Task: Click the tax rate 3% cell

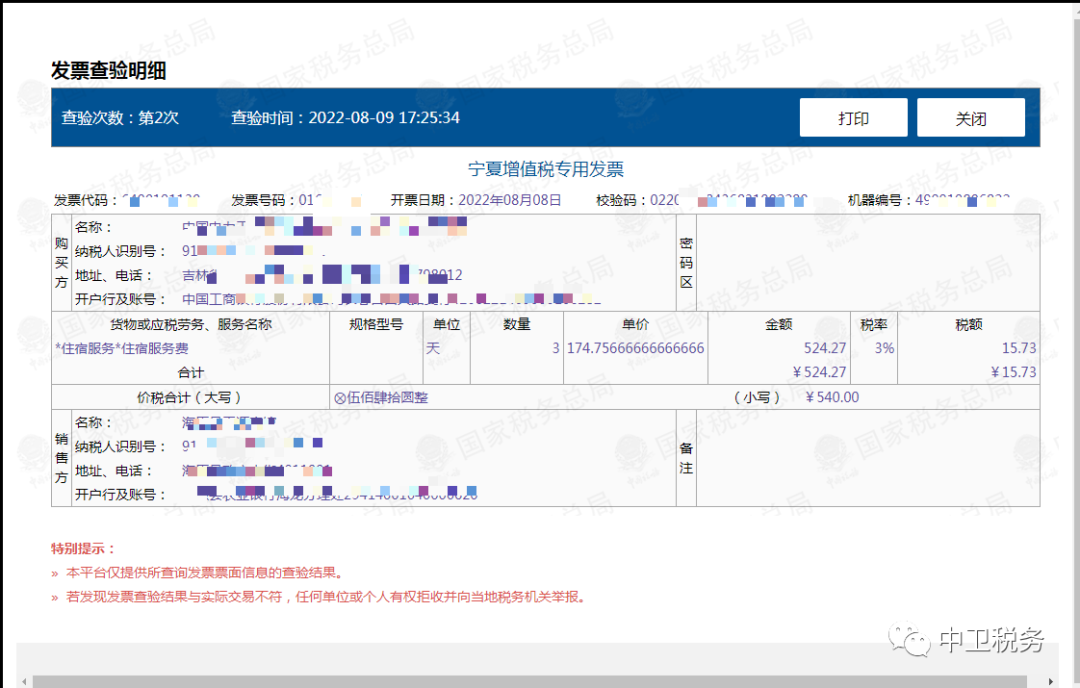Action: (884, 348)
